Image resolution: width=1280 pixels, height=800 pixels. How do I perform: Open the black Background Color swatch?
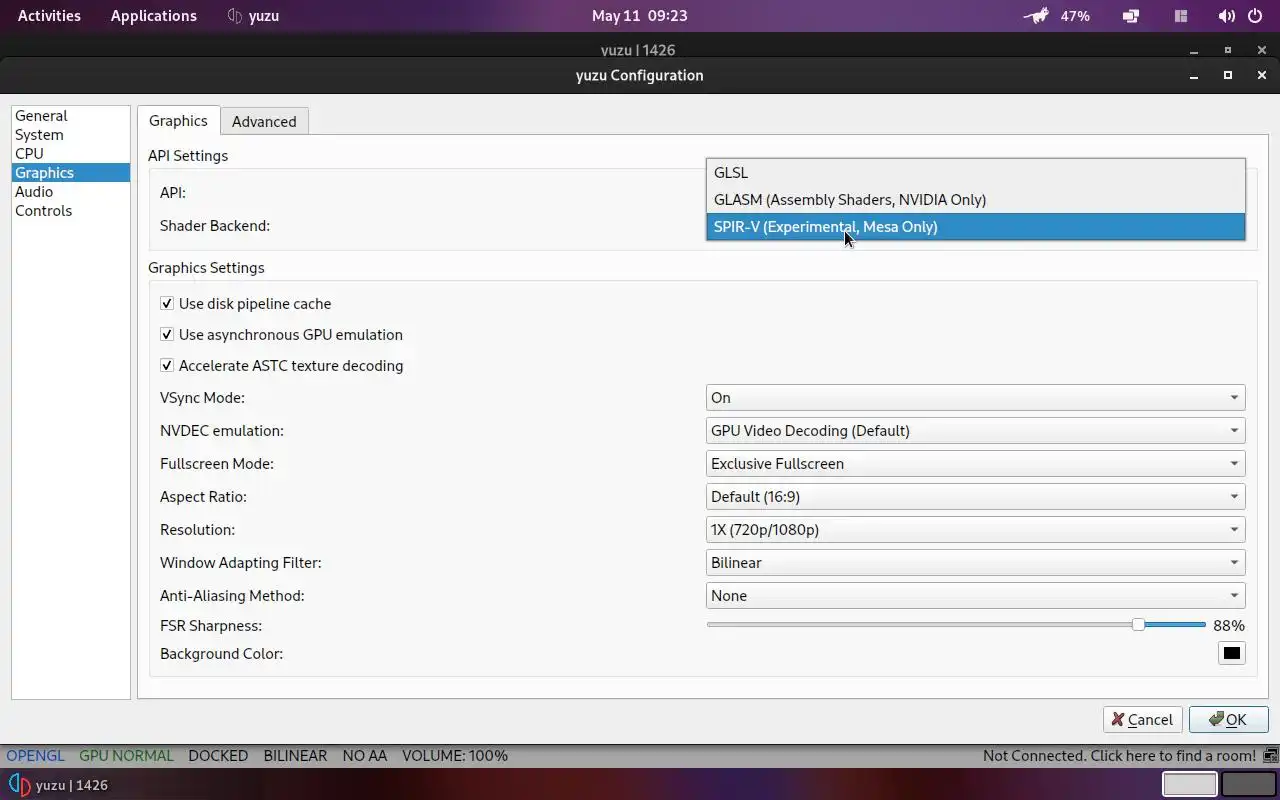pos(1232,653)
